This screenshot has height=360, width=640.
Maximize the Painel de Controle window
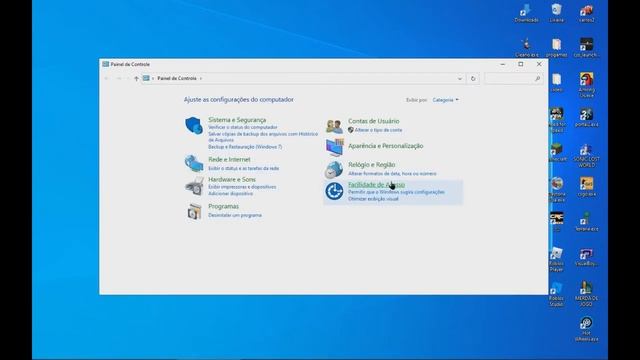tap(521, 64)
